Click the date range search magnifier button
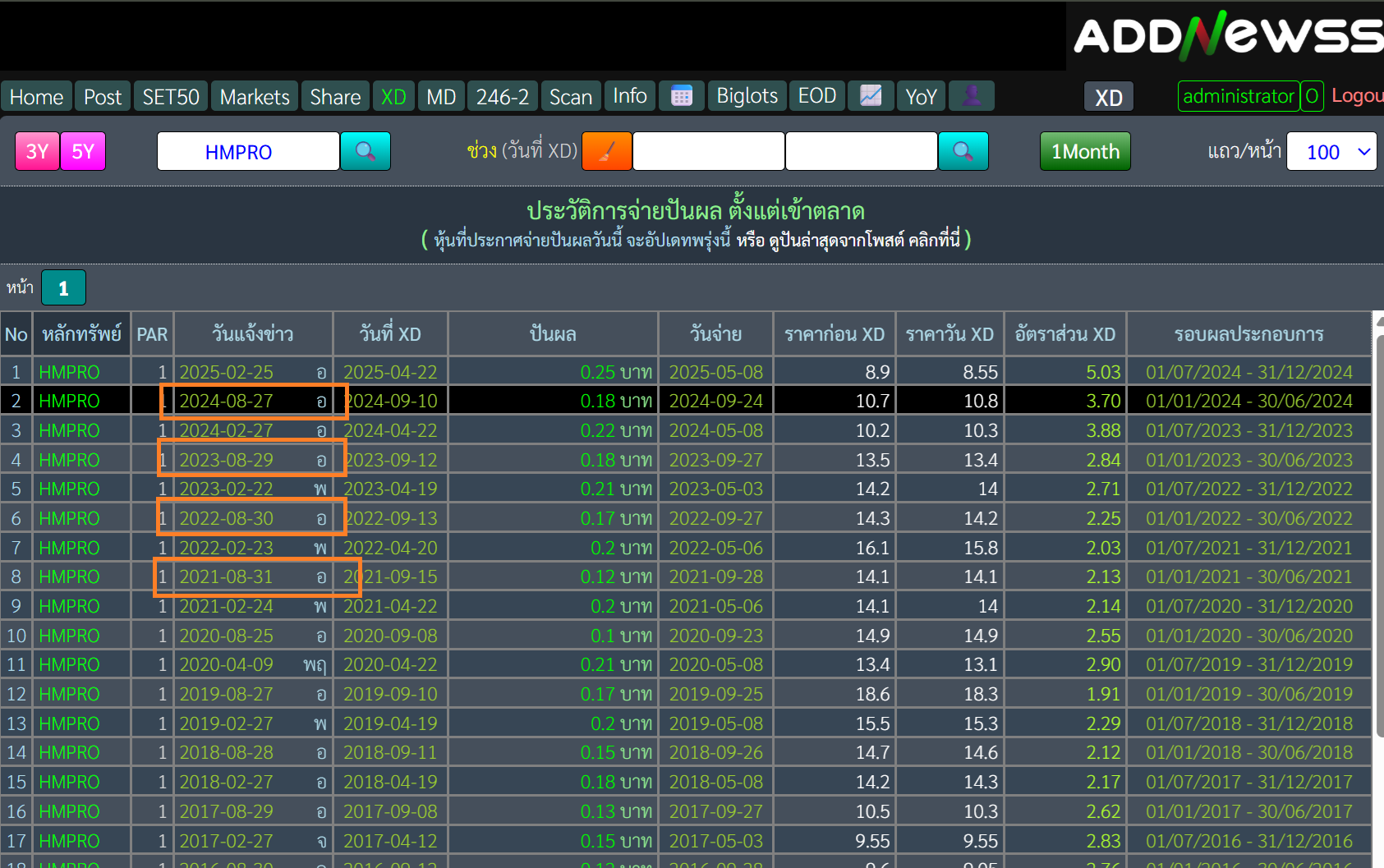Image resolution: width=1384 pixels, height=868 pixels. pyautogui.click(x=963, y=151)
